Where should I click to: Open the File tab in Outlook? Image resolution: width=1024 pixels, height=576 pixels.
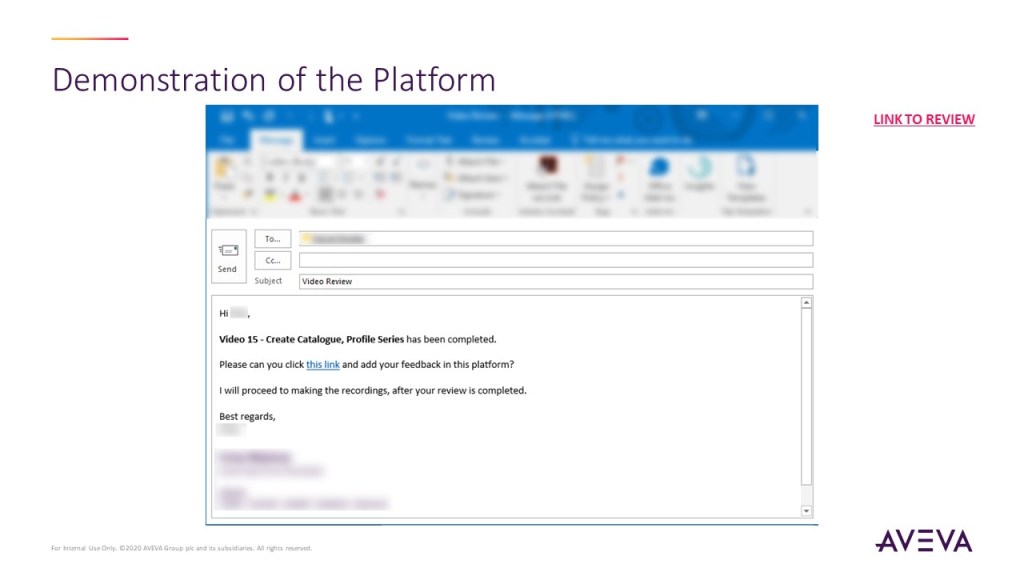coord(228,141)
